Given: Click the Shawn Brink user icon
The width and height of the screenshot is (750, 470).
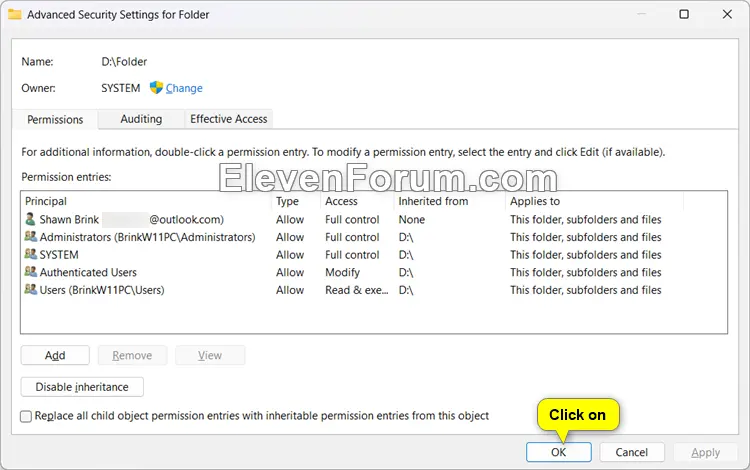Looking at the screenshot, I should click(30, 219).
